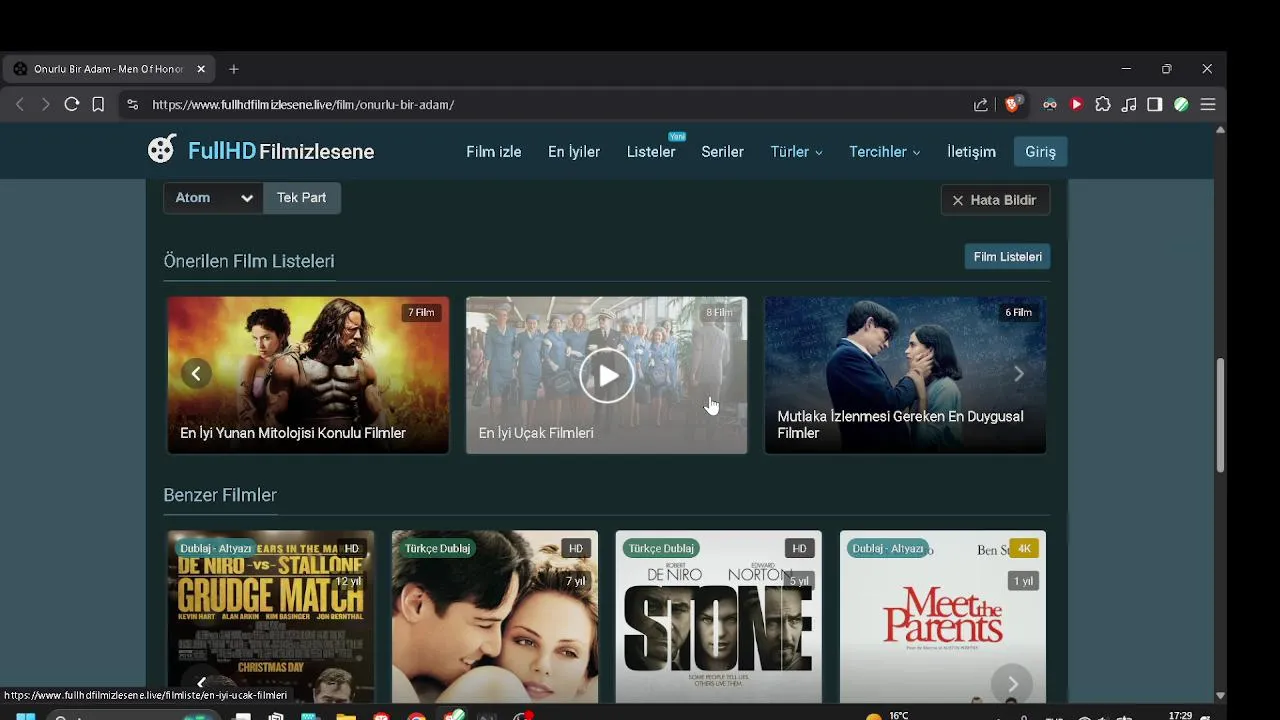Open the Seriler menu item
This screenshot has height=720, width=1280.
[722, 152]
